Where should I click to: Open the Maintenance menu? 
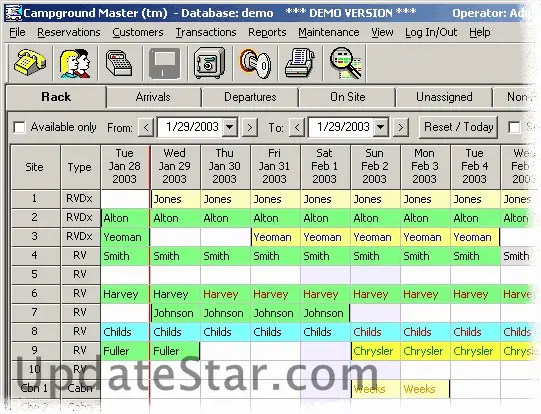pyautogui.click(x=329, y=32)
